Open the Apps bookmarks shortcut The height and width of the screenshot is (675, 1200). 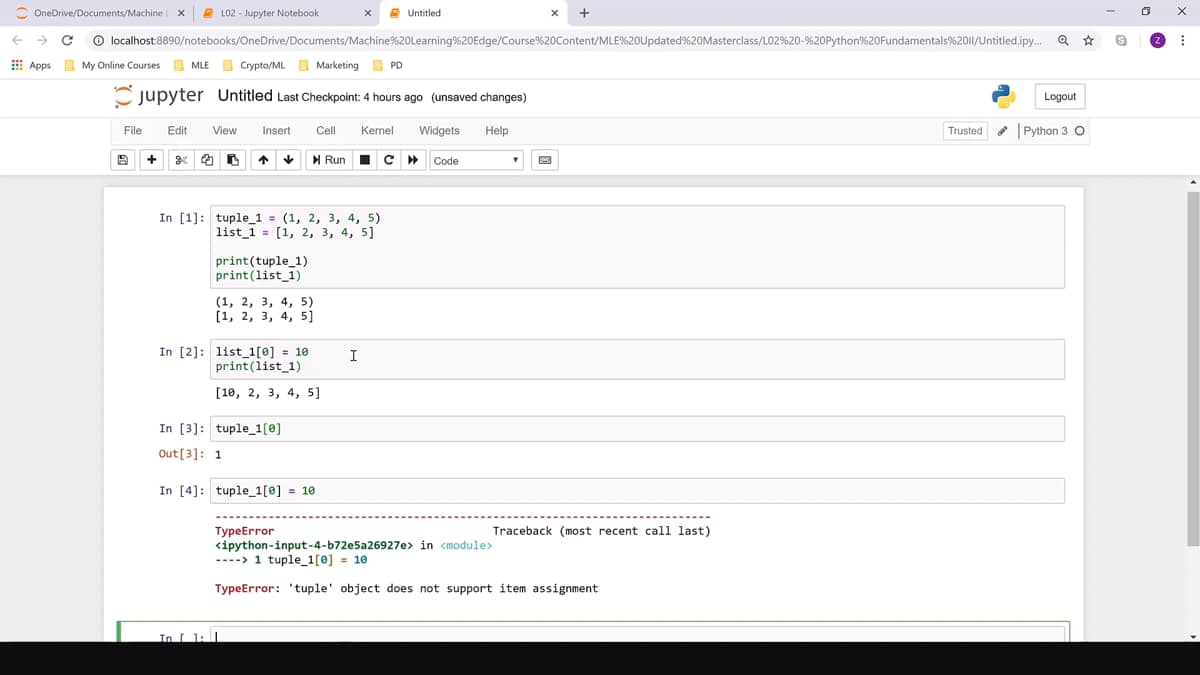[x=31, y=65]
